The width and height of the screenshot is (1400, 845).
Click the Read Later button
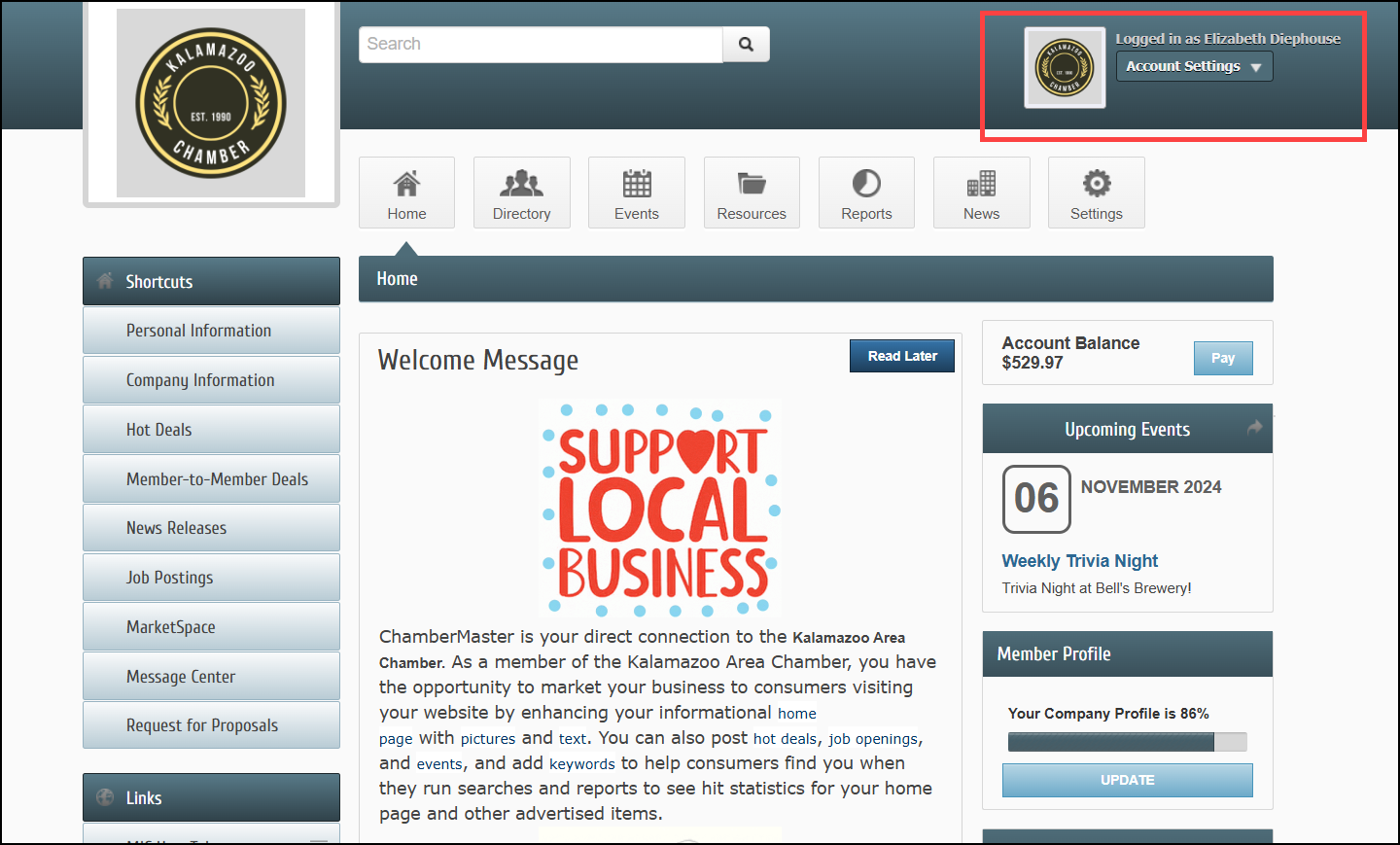pos(902,356)
